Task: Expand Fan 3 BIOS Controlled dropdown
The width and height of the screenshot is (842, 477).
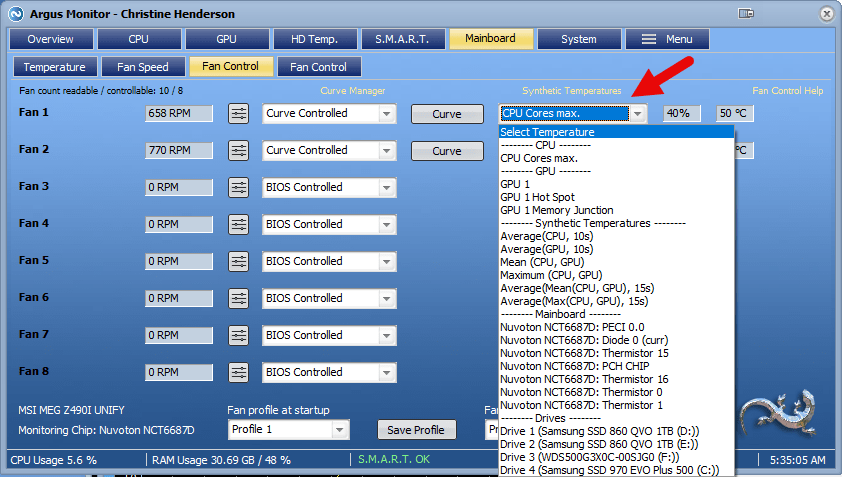Action: click(x=387, y=188)
